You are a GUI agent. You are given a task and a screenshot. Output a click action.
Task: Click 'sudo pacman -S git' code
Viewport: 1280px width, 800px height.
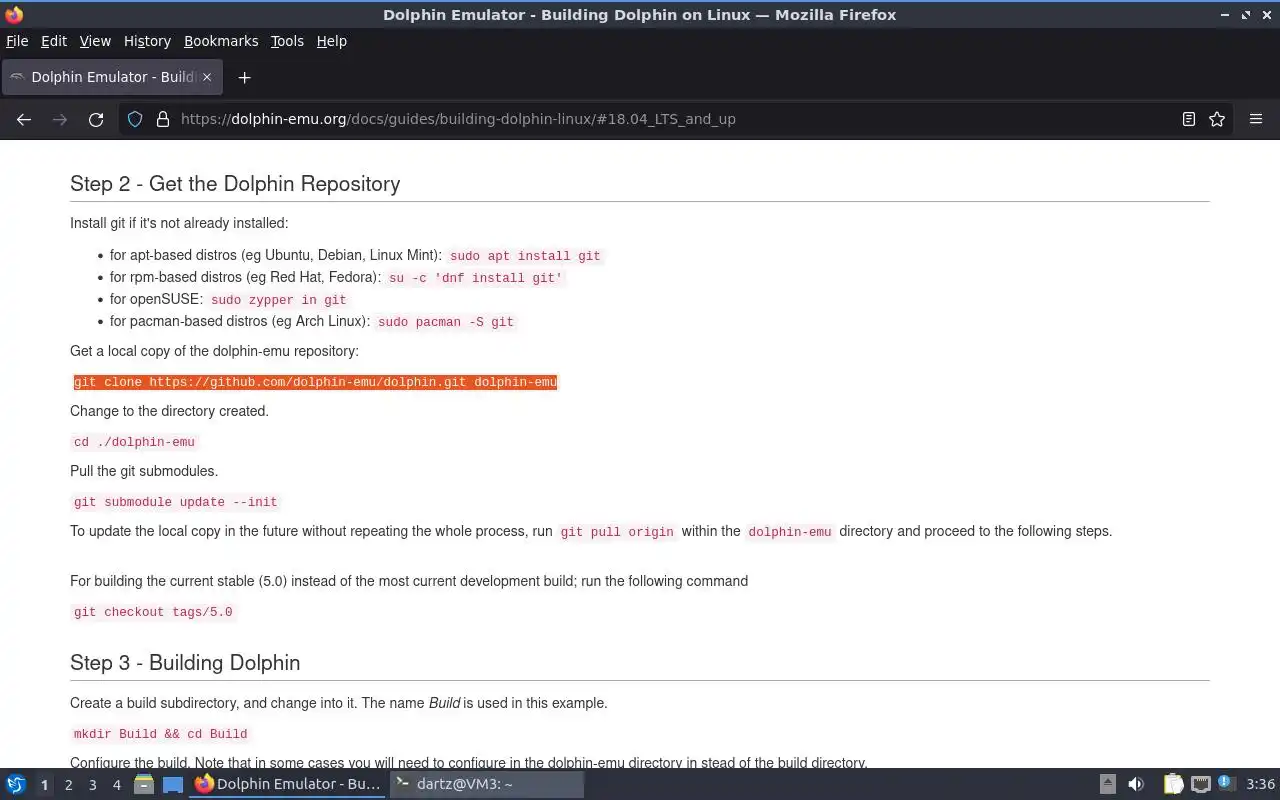click(x=446, y=322)
